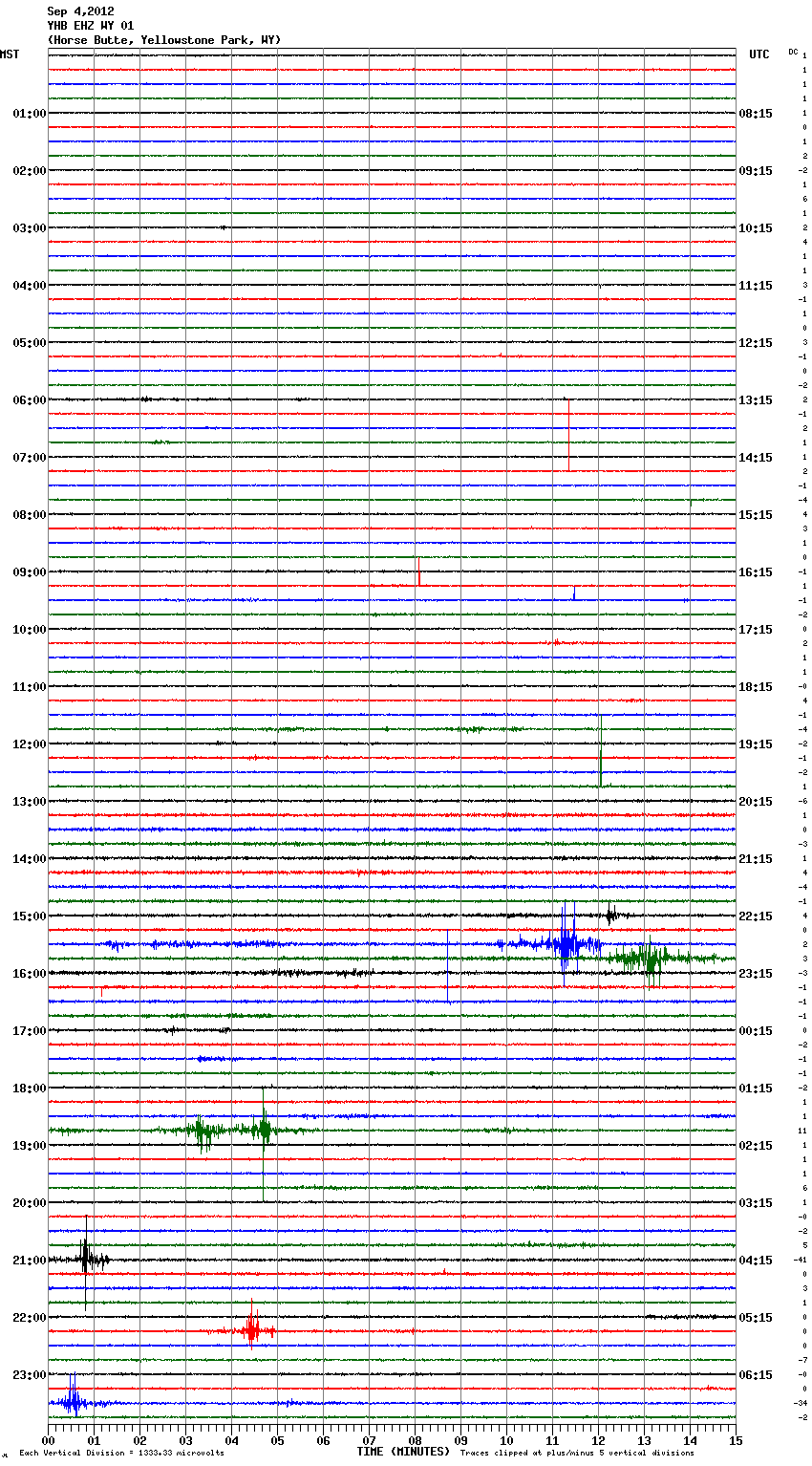
Task: Click the date label 'Sep 4,2012'
Action: click(x=80, y=11)
